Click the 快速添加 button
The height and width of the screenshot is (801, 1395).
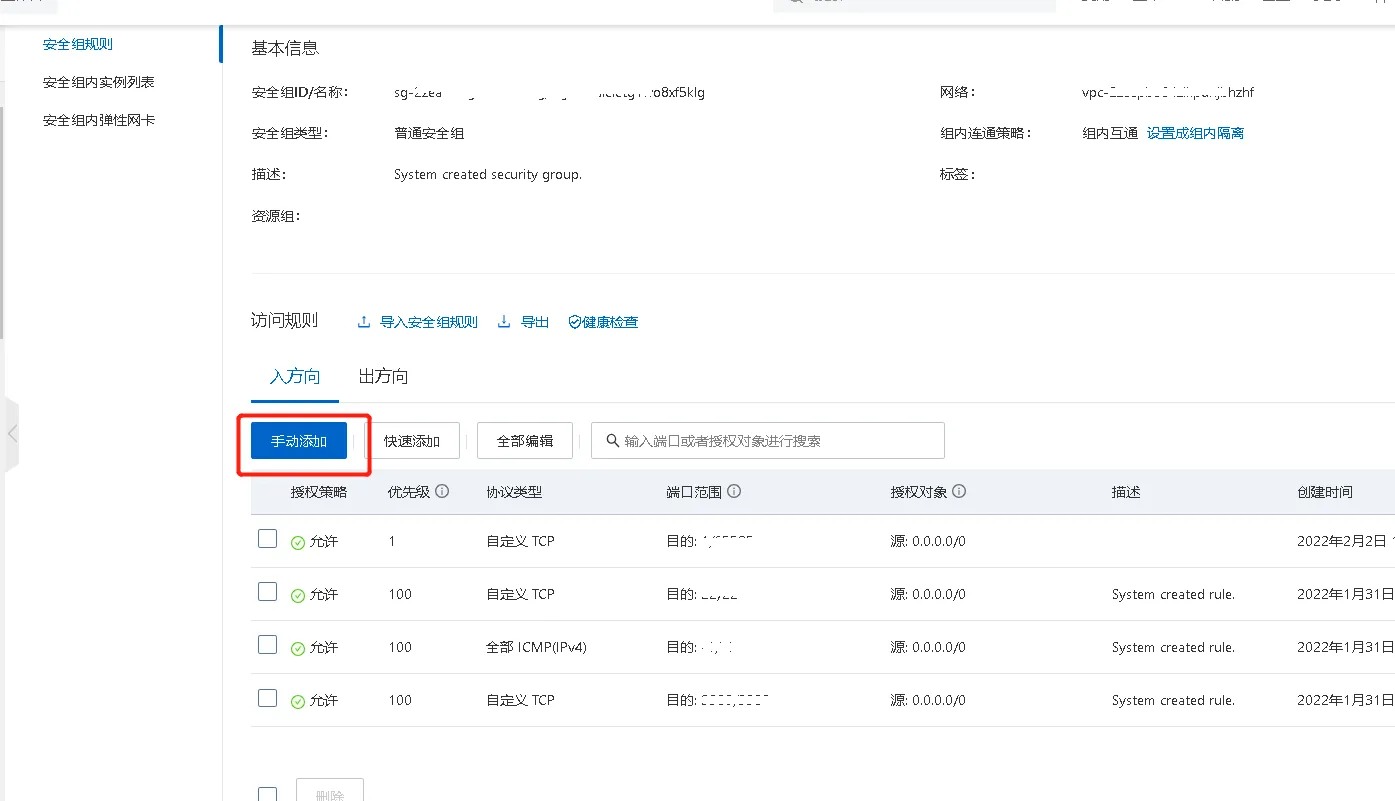point(412,441)
